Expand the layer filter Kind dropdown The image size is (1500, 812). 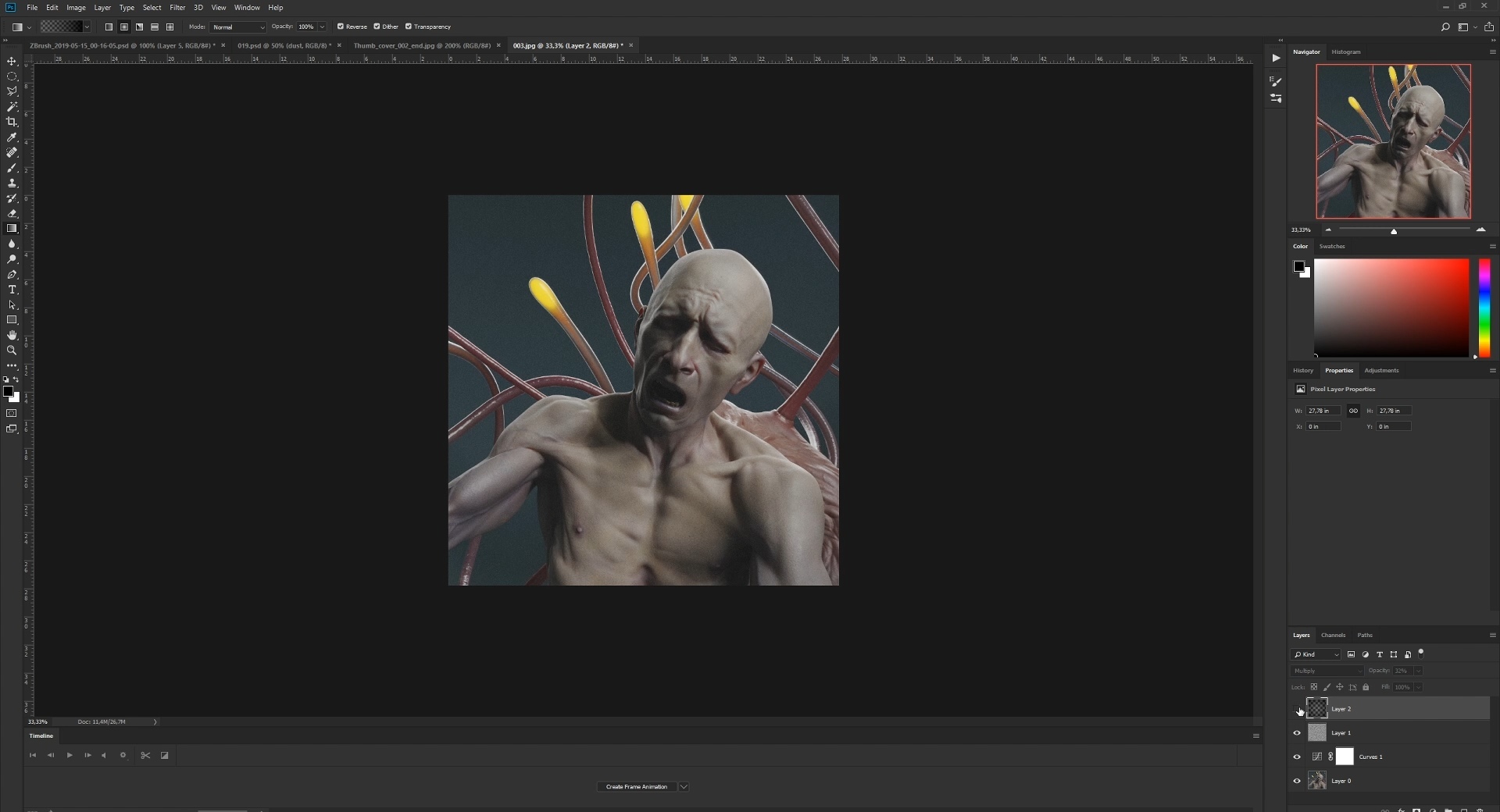[x=1316, y=654]
